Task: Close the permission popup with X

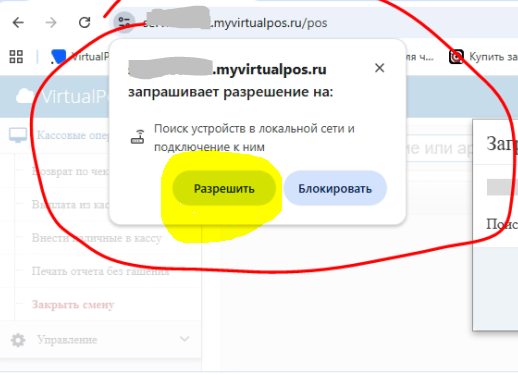Action: (379, 68)
